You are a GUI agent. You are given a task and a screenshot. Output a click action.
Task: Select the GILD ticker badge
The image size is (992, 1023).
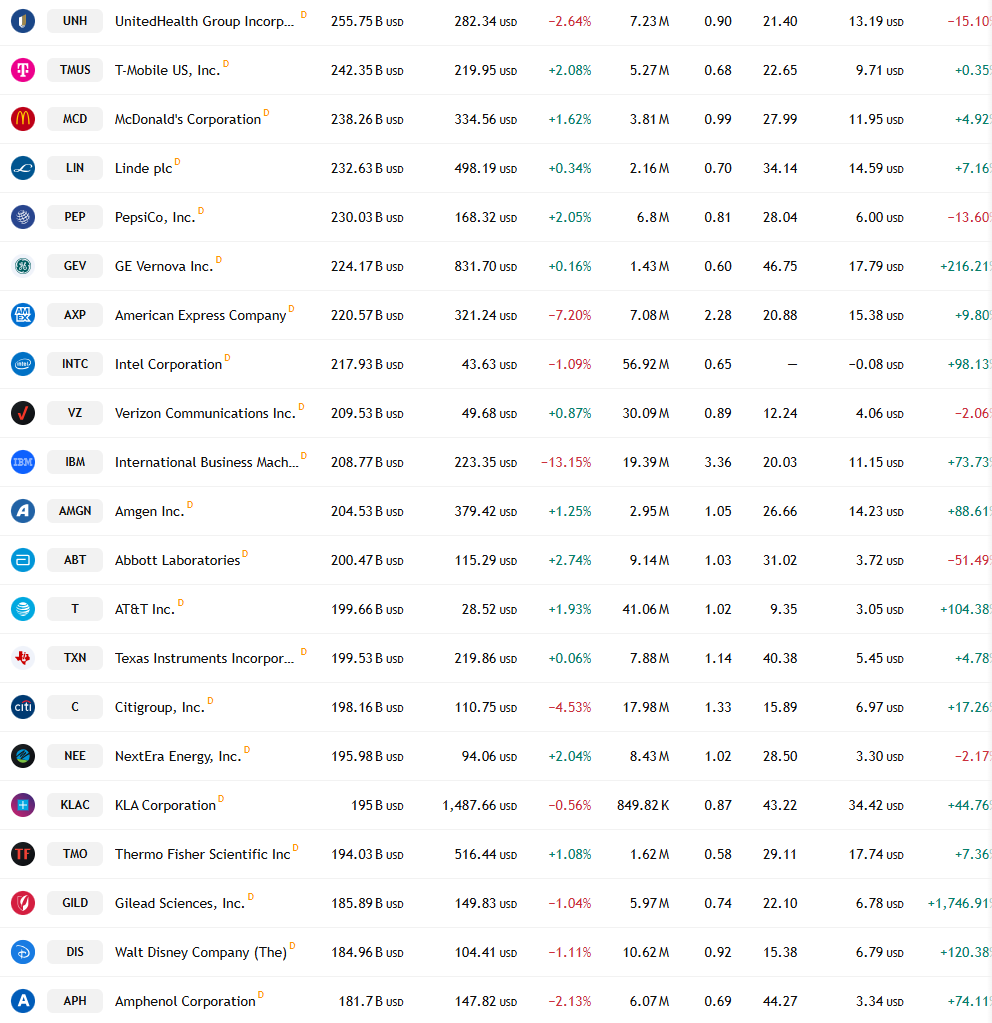[x=75, y=903]
